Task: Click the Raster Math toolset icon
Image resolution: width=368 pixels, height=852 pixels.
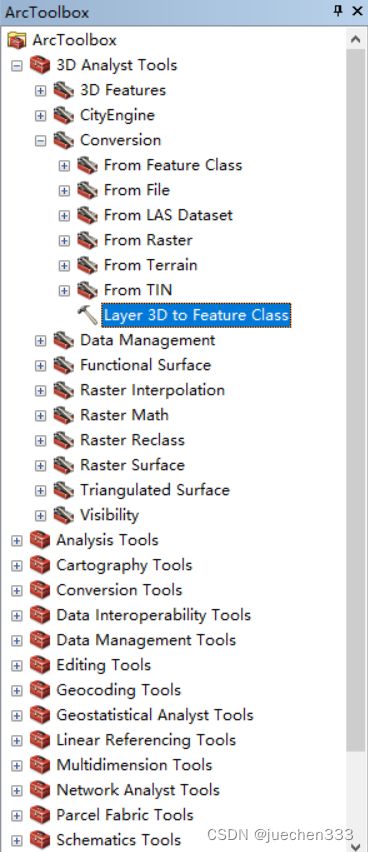Action: pyautogui.click(x=64, y=415)
